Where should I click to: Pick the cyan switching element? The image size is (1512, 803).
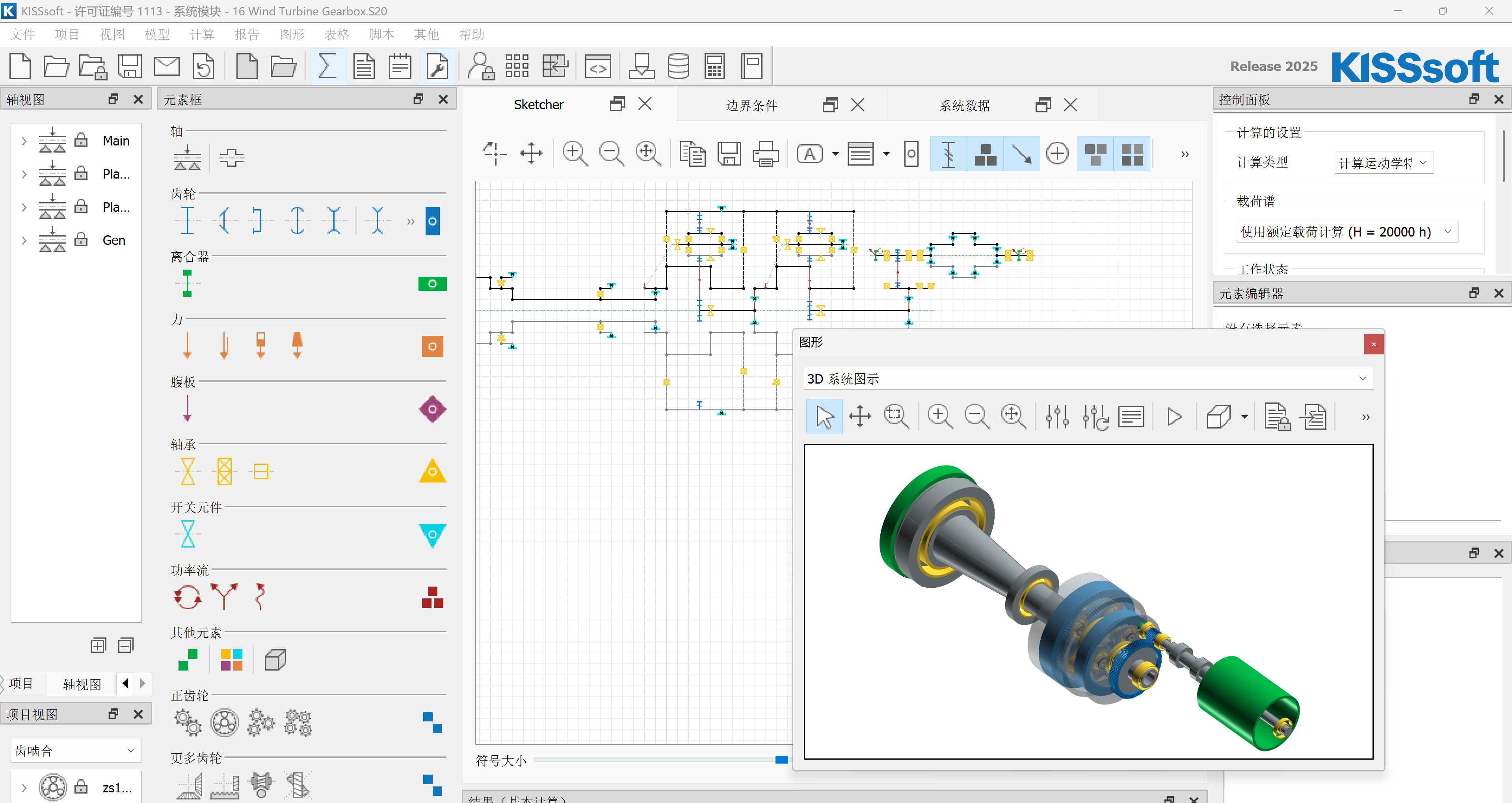(187, 534)
